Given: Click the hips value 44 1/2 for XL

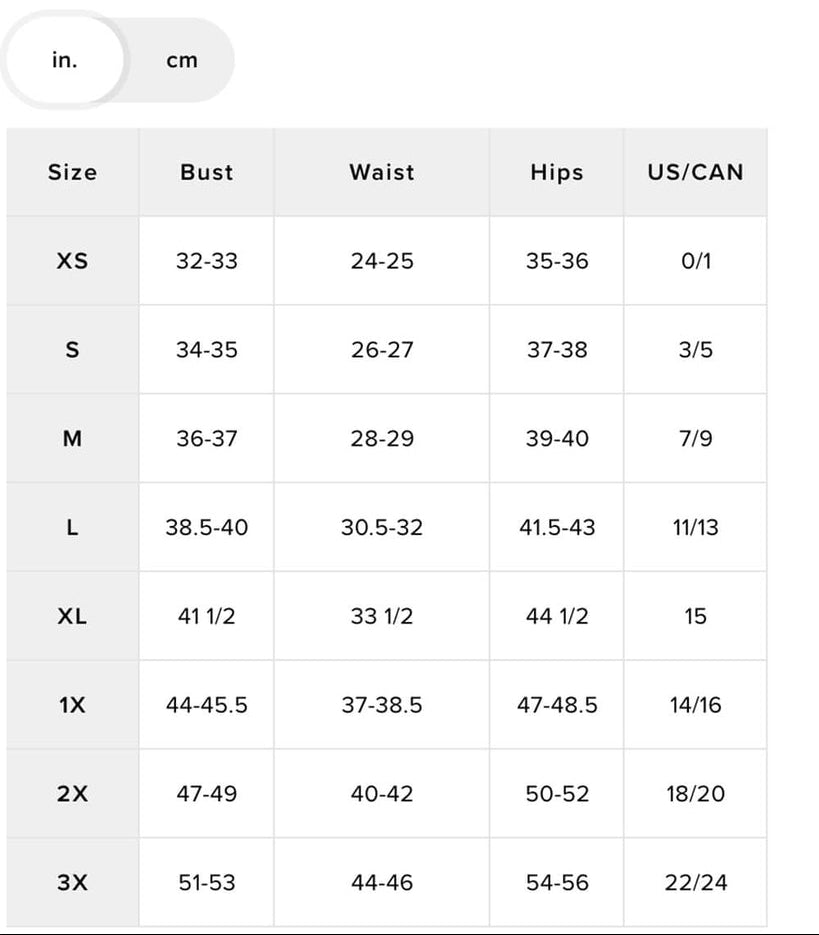Looking at the screenshot, I should pyautogui.click(x=557, y=616).
